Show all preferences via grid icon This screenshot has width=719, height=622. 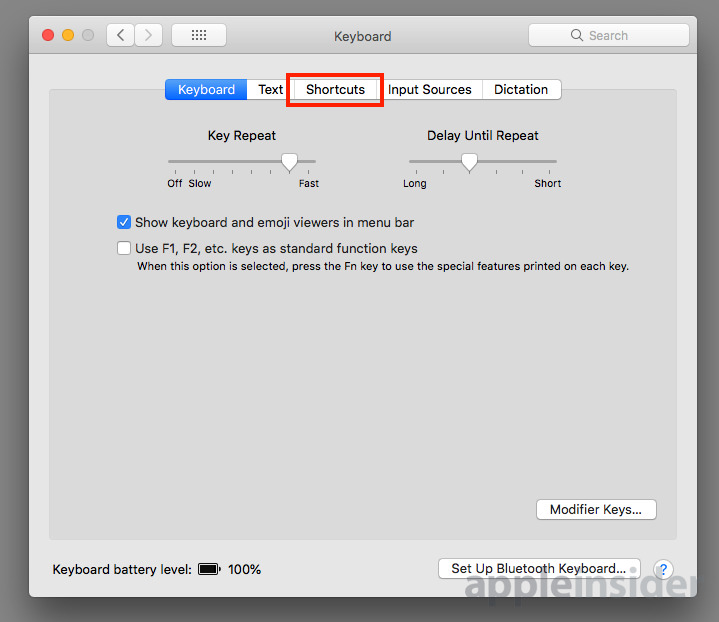199,35
